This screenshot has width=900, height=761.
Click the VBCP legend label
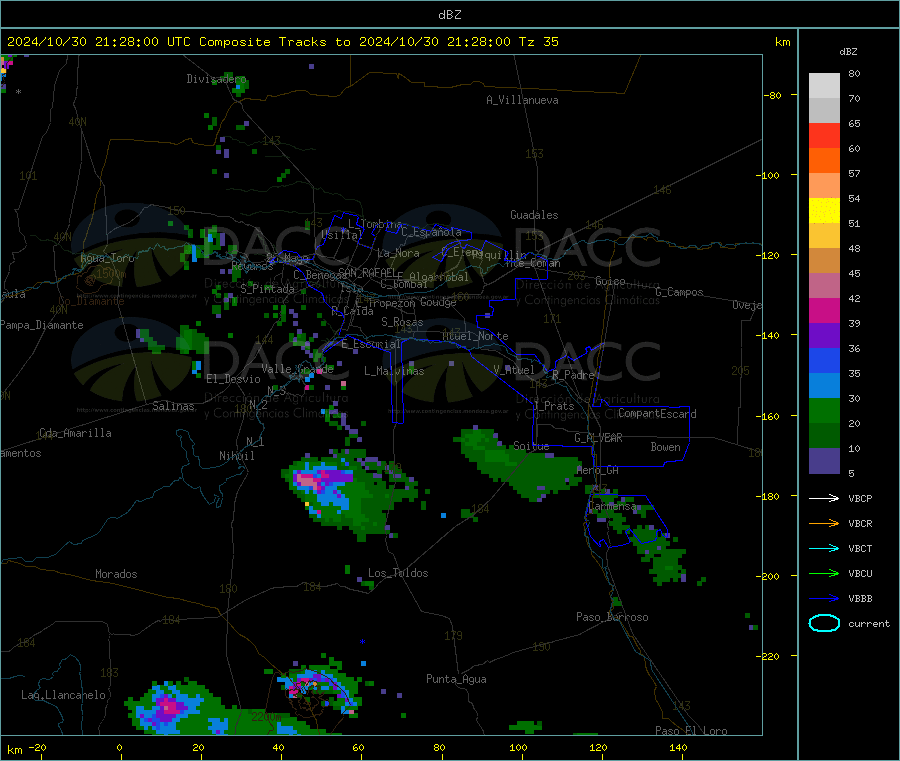860,498
